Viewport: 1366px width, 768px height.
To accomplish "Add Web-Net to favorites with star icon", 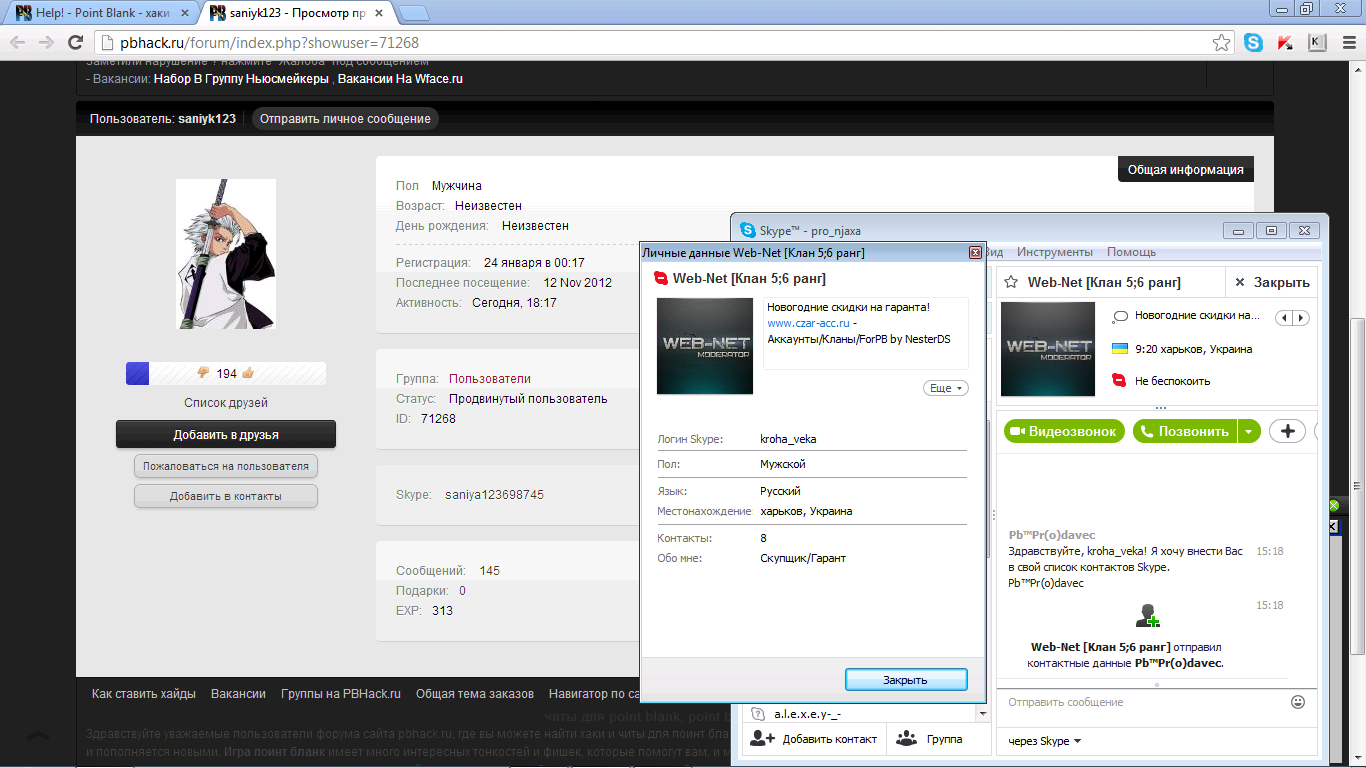I will (x=1011, y=282).
